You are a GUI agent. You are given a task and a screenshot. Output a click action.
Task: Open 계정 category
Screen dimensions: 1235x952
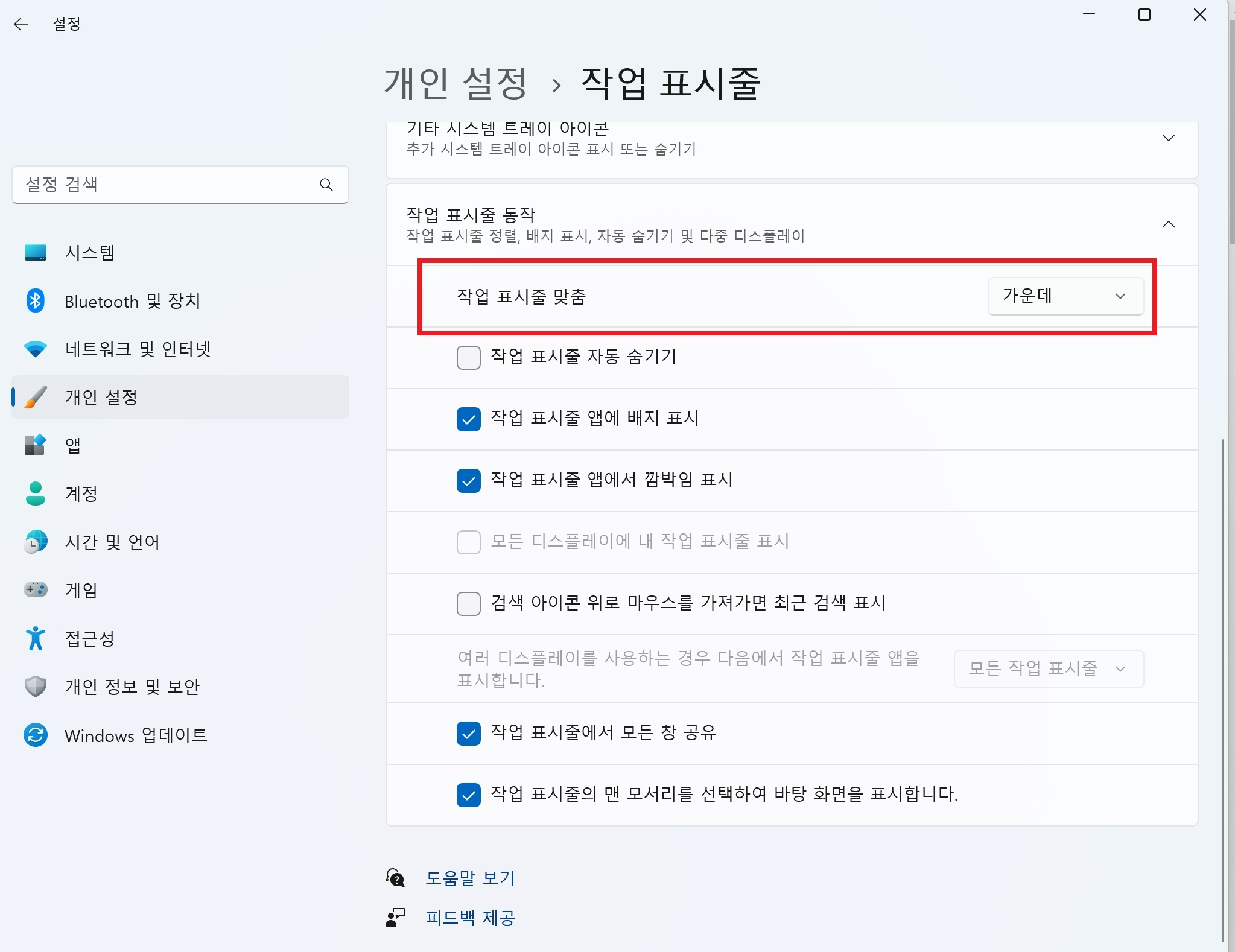[x=180, y=493]
